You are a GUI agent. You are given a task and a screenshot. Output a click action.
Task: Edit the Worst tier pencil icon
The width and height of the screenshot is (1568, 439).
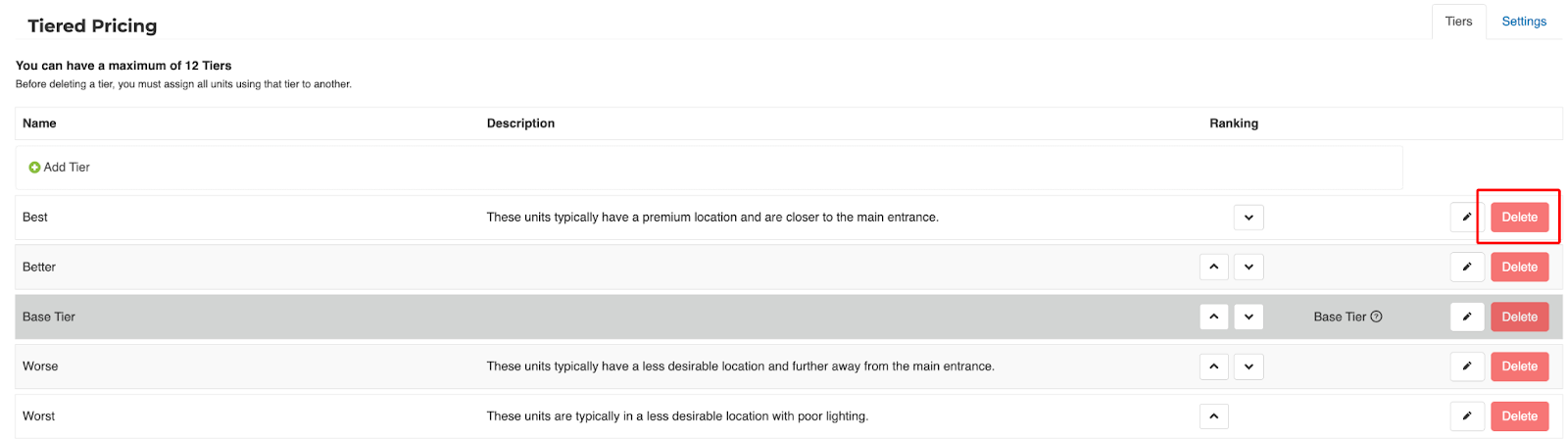(x=1467, y=416)
